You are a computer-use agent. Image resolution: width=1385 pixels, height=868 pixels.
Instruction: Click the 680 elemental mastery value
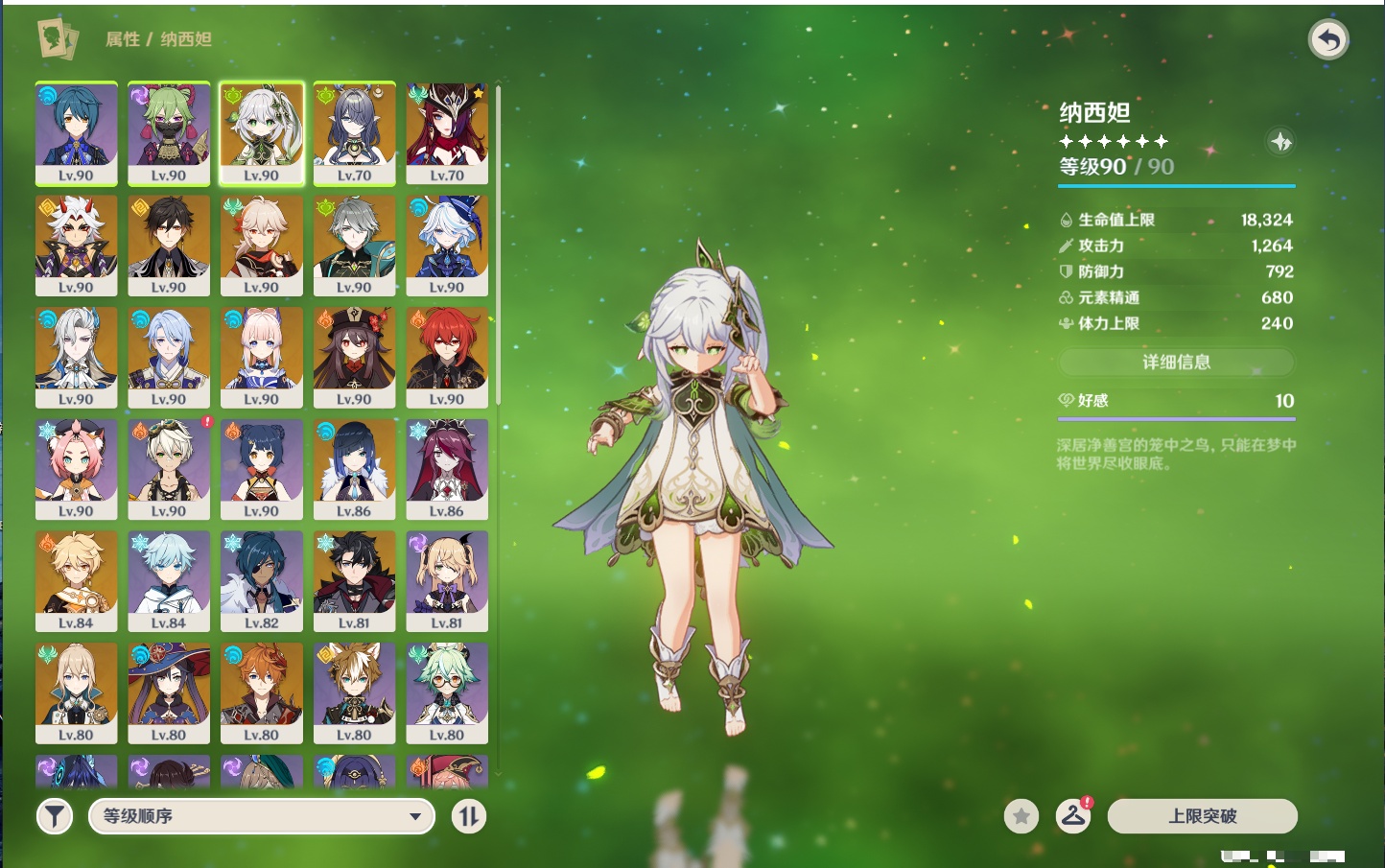click(1278, 297)
